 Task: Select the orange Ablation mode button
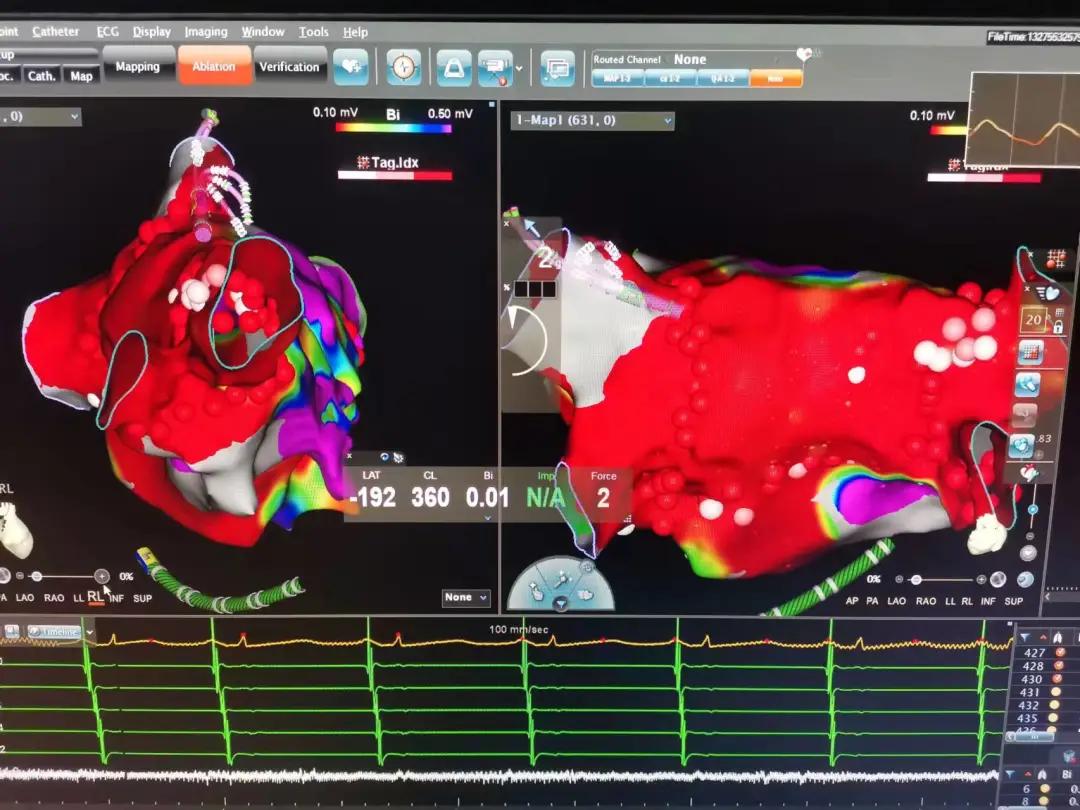click(x=214, y=66)
